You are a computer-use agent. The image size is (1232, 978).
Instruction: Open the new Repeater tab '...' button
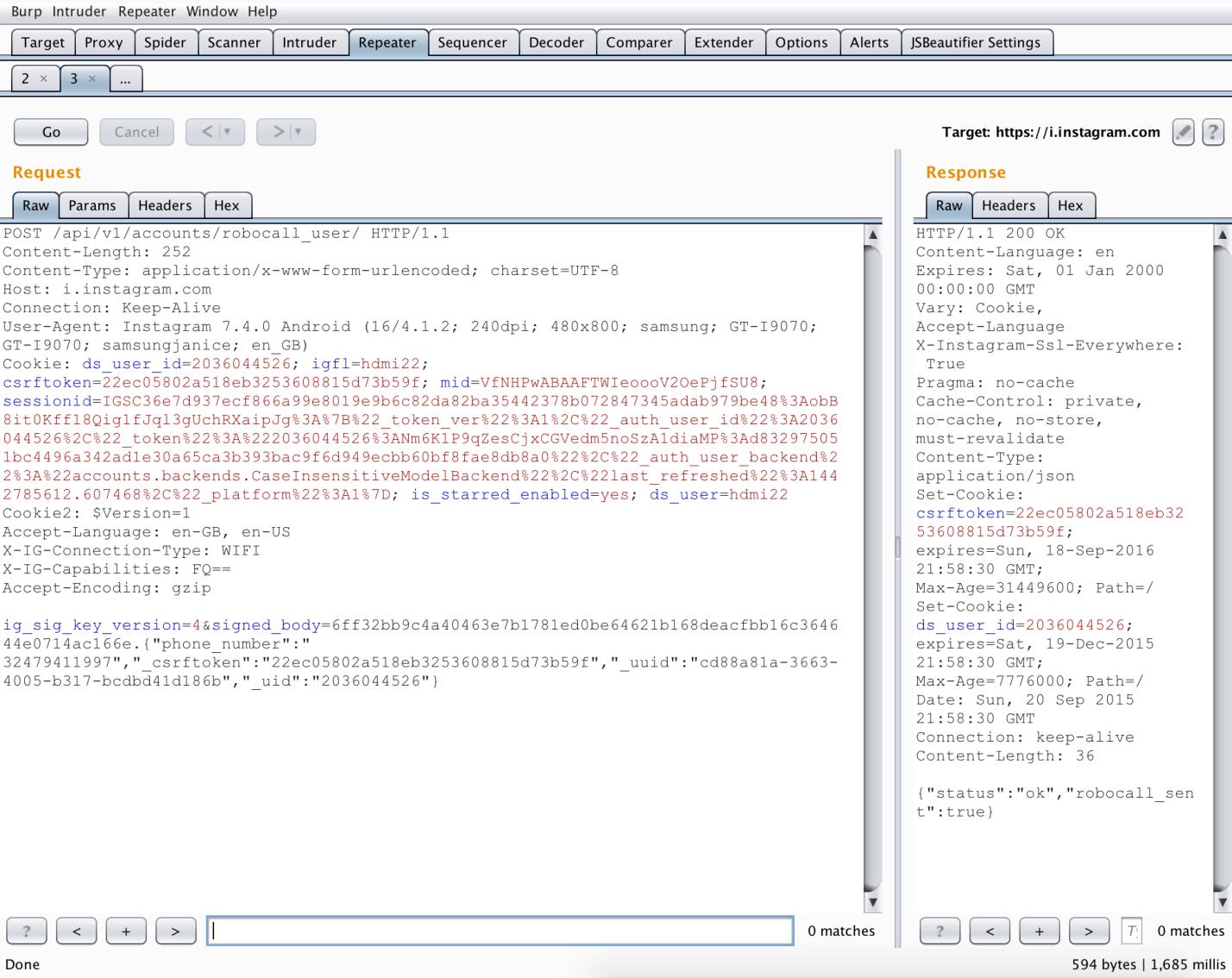click(125, 78)
